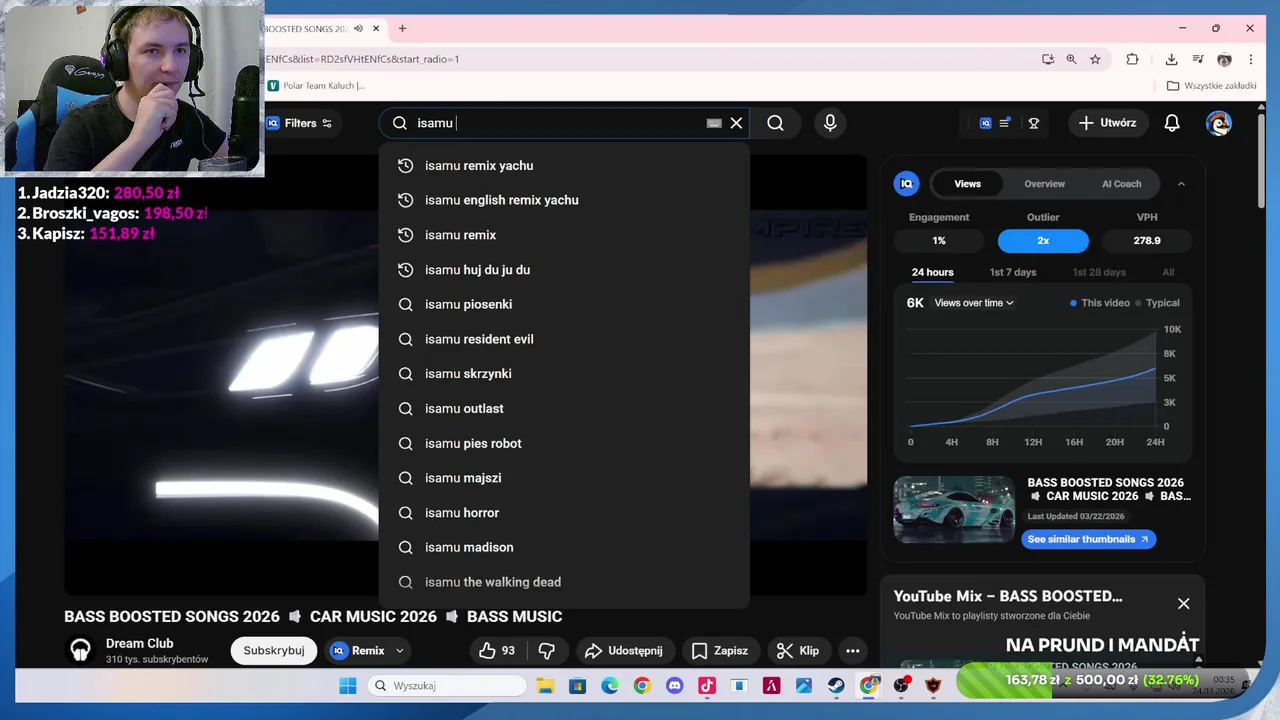Open Windows Start menu

click(347, 685)
